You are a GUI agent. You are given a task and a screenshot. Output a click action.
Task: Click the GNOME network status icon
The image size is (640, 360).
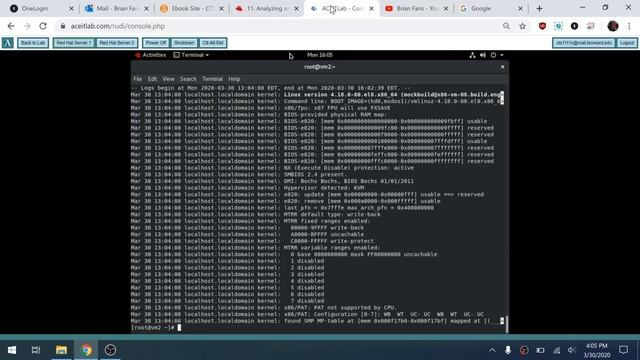472,55
